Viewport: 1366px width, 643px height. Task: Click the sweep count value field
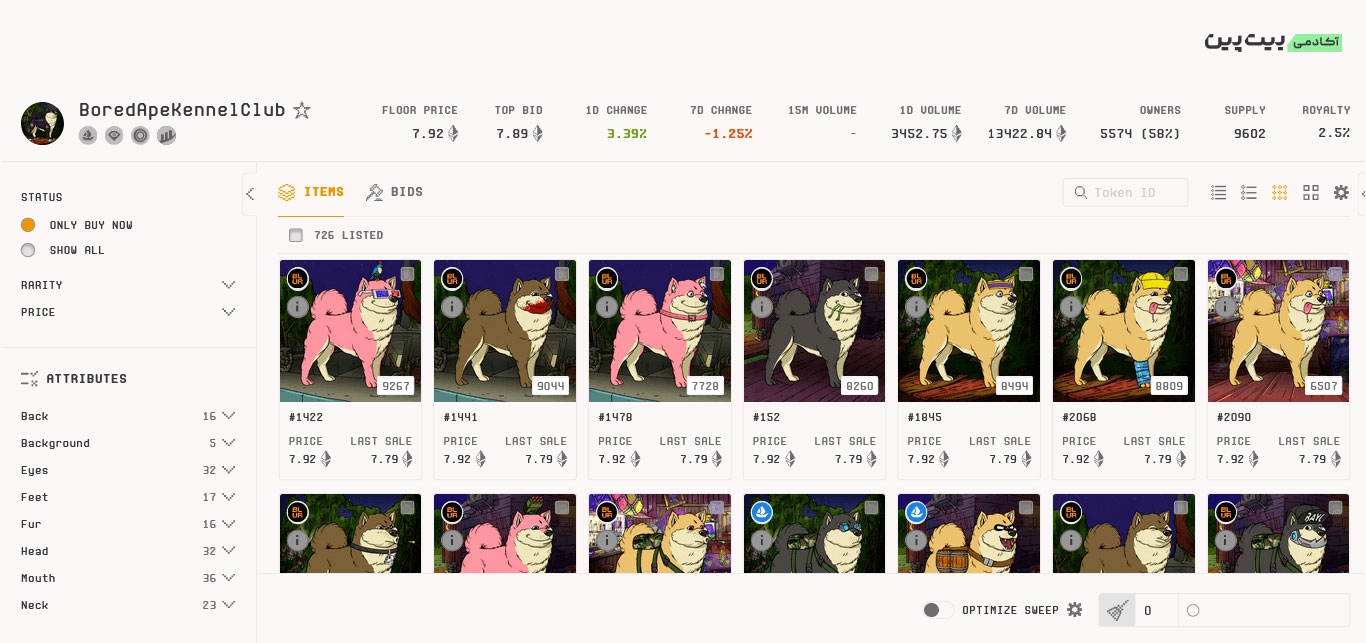1154,610
